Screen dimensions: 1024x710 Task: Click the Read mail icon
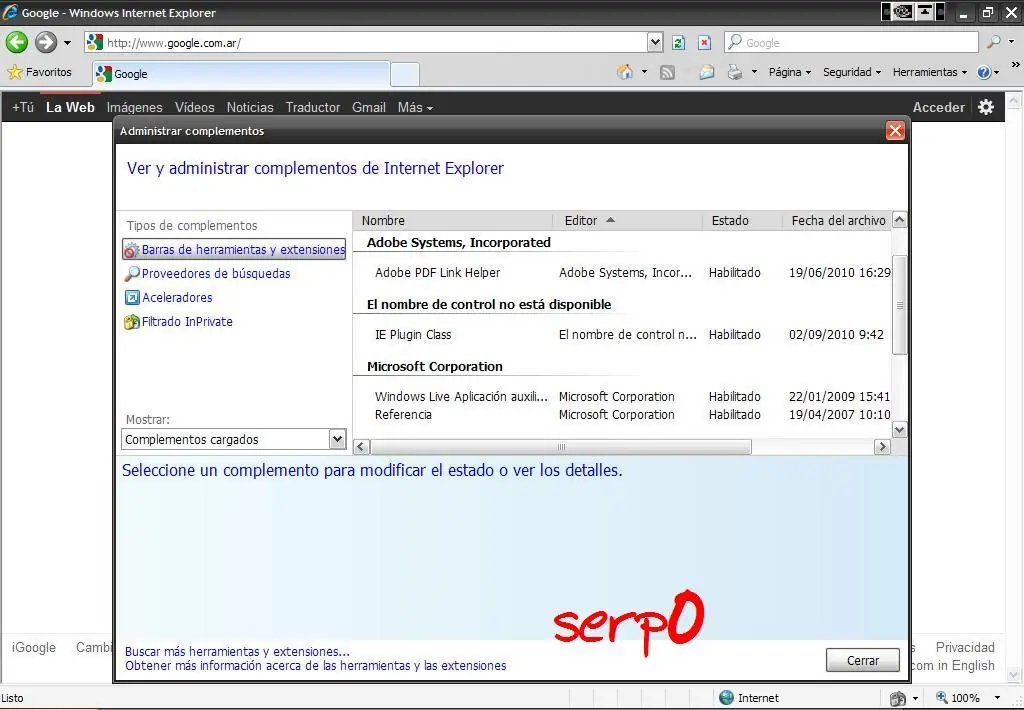tap(706, 73)
